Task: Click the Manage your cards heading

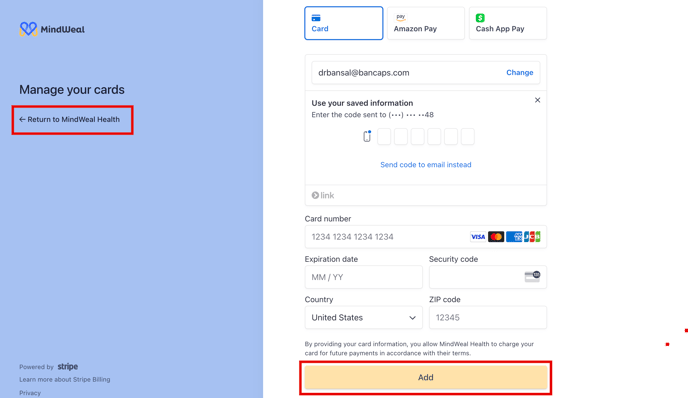Action: click(72, 90)
